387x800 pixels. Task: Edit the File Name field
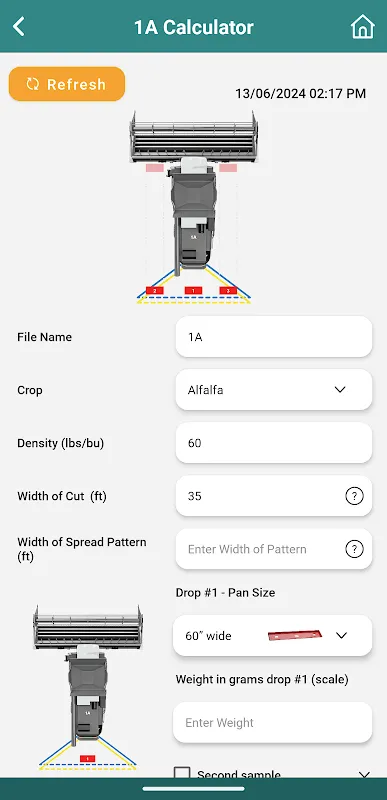pyautogui.click(x=274, y=337)
